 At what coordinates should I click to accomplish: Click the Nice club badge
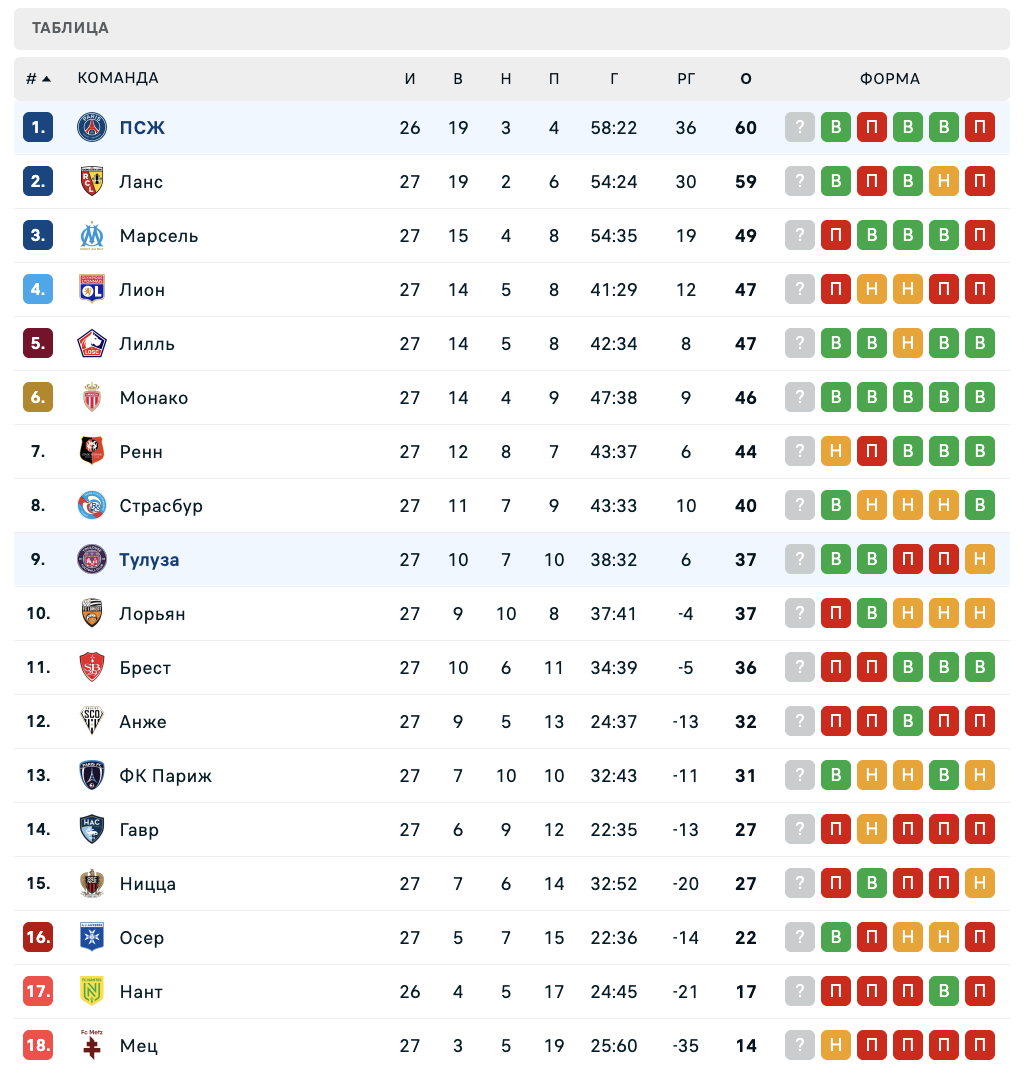click(x=92, y=884)
